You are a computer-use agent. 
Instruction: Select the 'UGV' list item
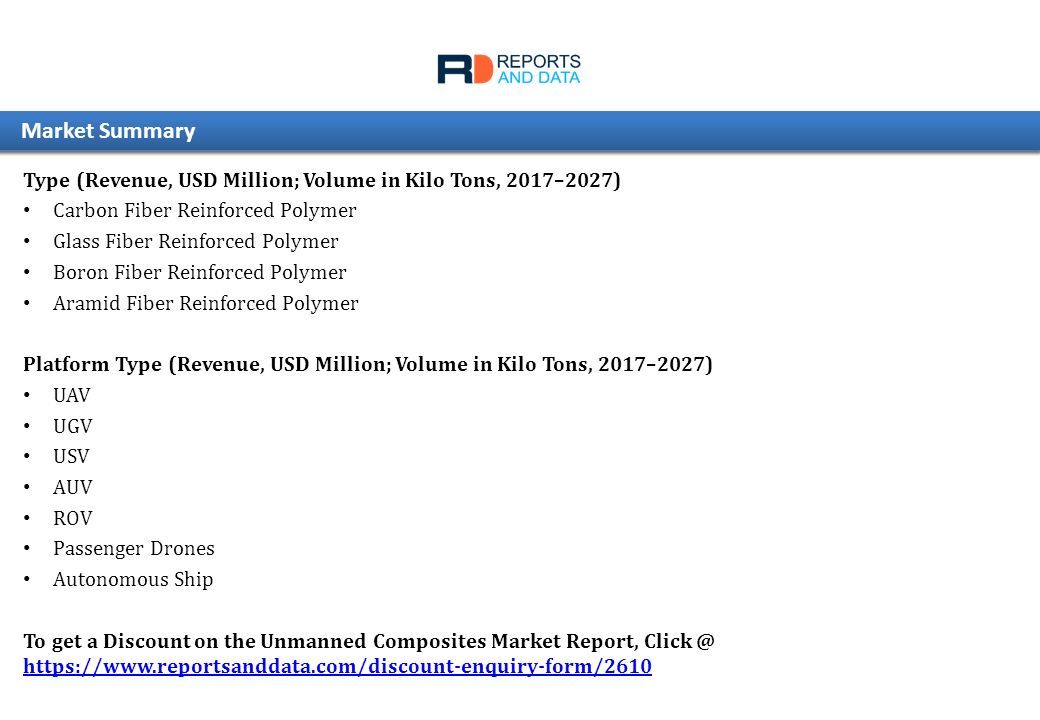pos(72,426)
